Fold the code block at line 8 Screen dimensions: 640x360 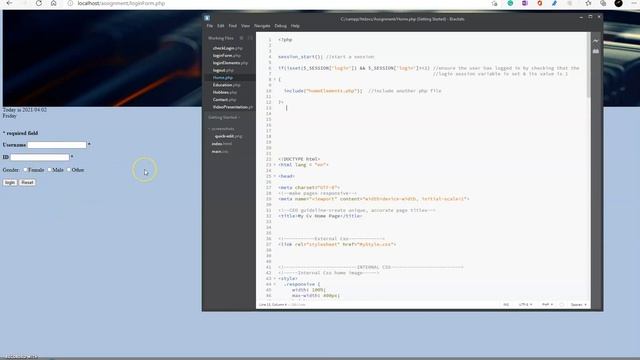275,80
